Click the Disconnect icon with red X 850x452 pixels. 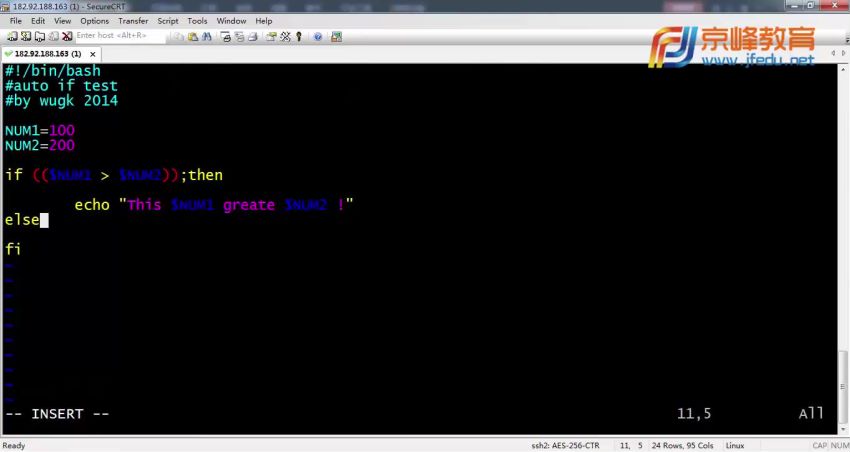[x=67, y=36]
